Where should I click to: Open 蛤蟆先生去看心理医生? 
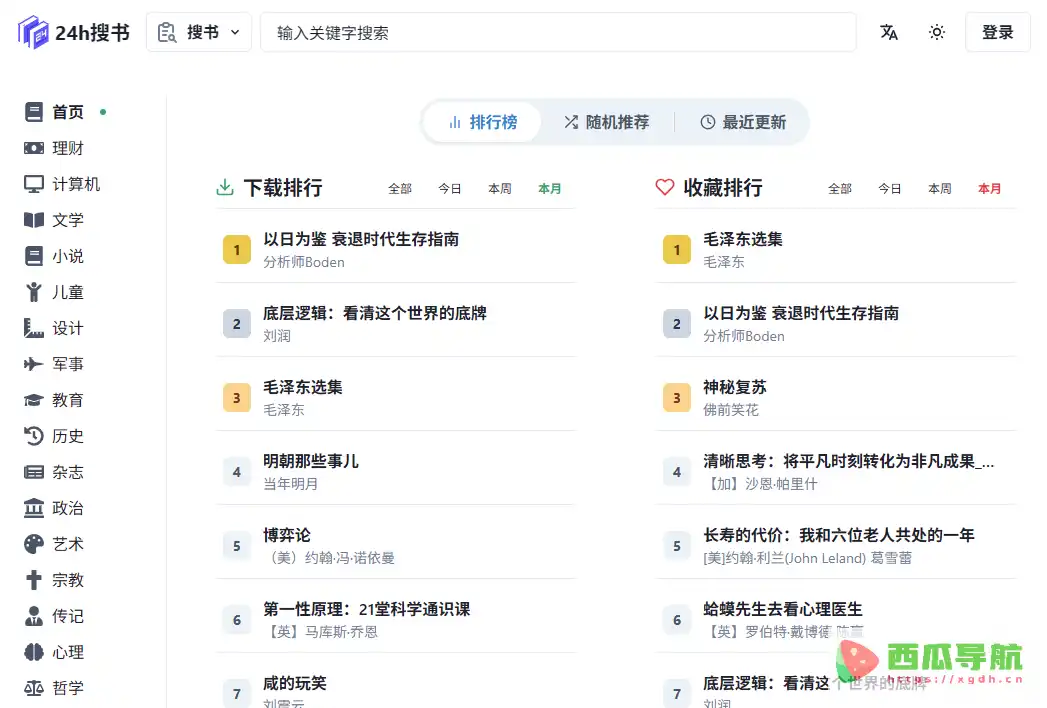point(783,610)
